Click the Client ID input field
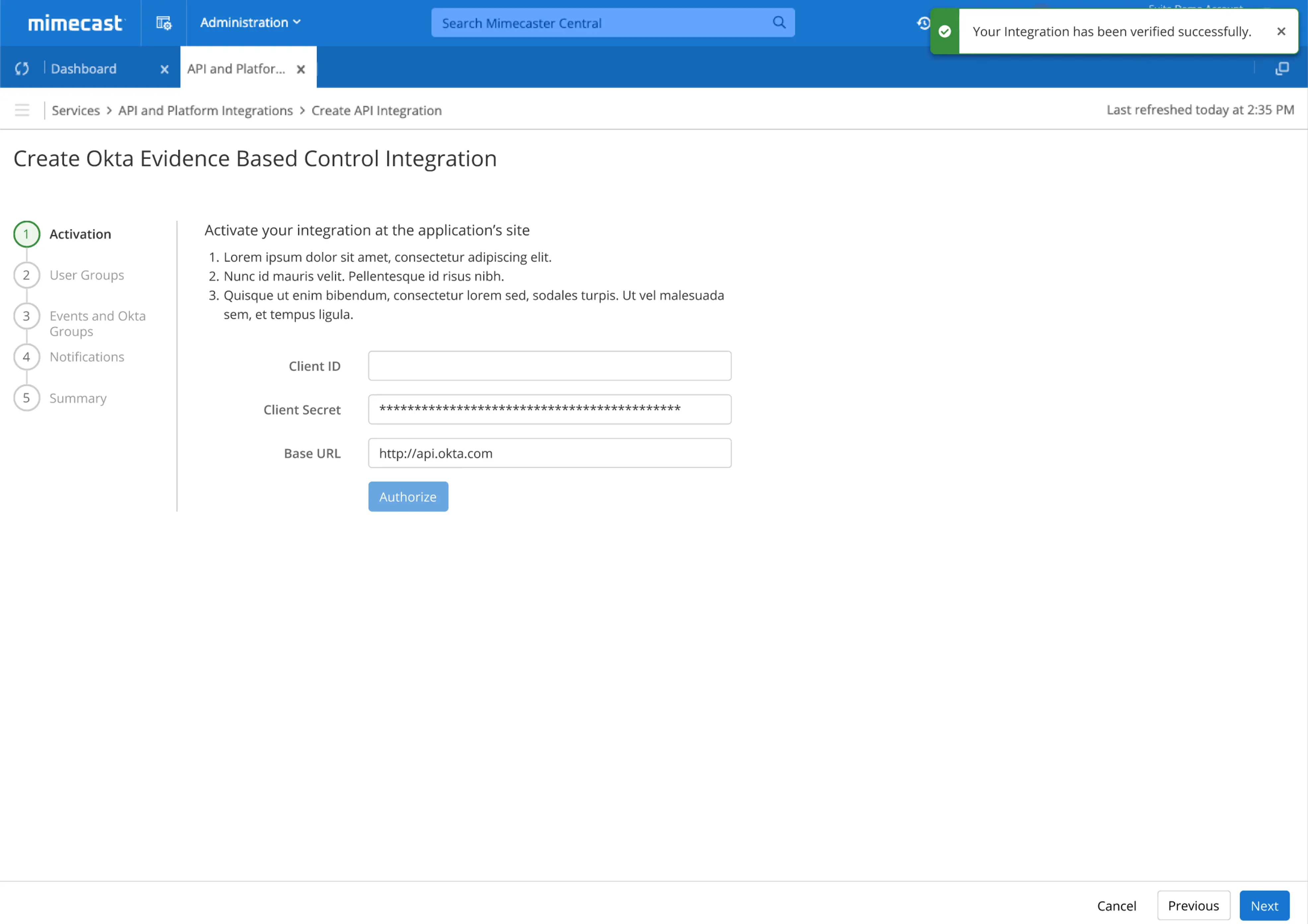The width and height of the screenshot is (1308, 924). point(550,366)
